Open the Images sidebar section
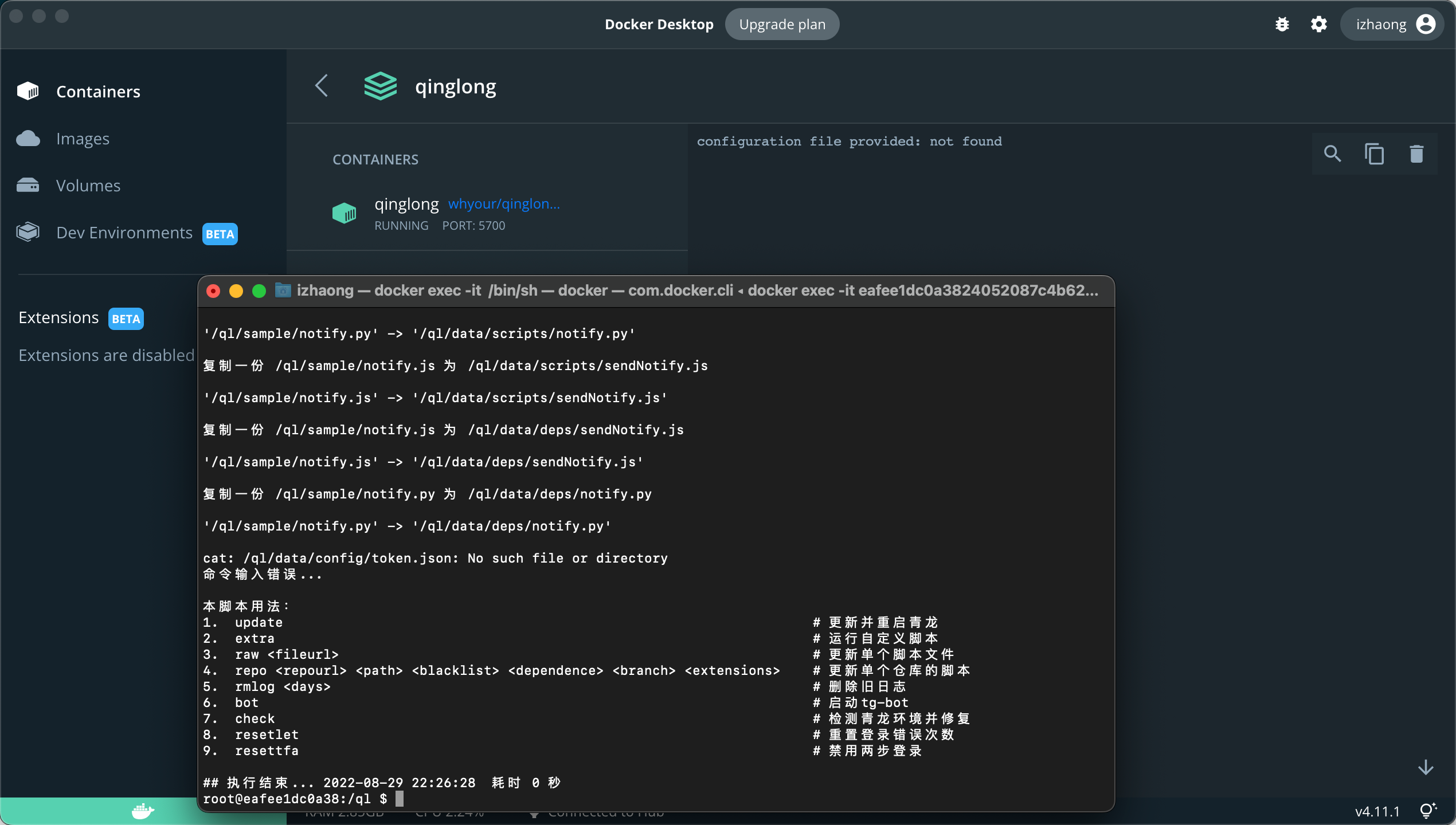Screen dimensions: 1456x825 [x=82, y=139]
